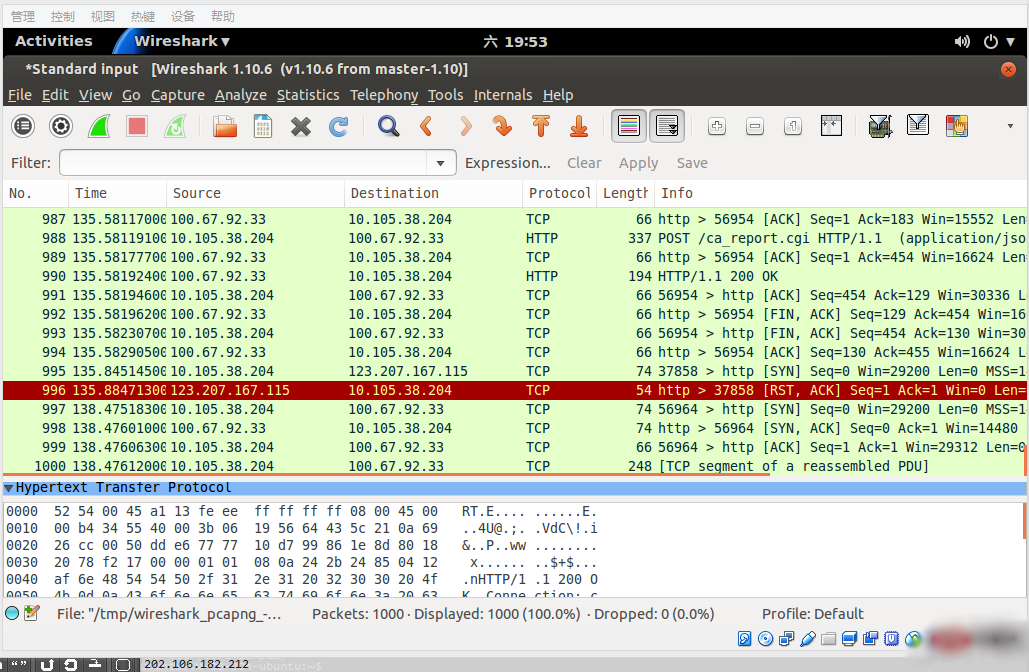Stop the running capture with red square
1029x672 pixels.
[x=137, y=126]
